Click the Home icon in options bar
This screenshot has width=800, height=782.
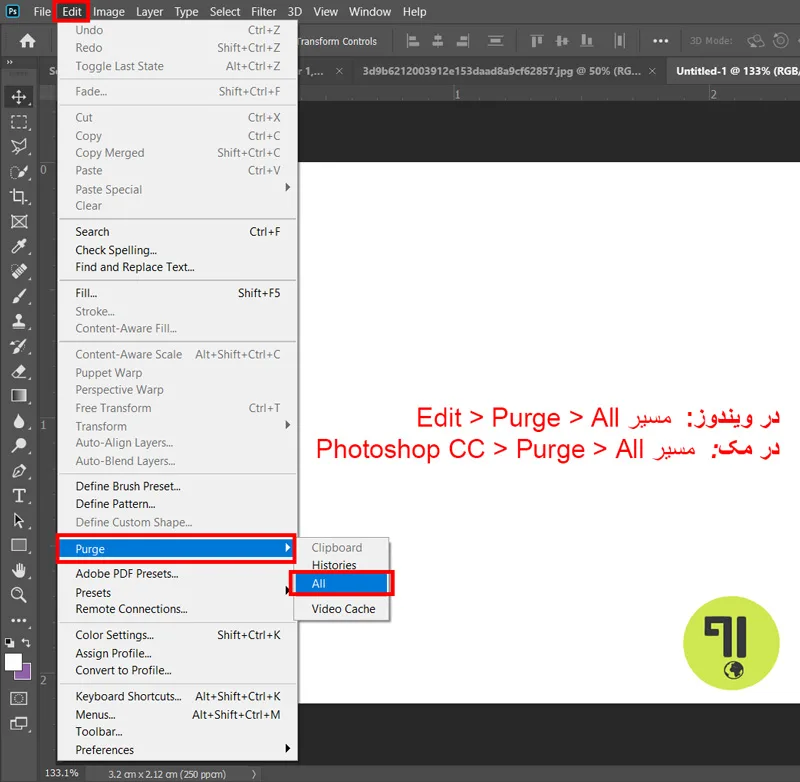click(28, 41)
